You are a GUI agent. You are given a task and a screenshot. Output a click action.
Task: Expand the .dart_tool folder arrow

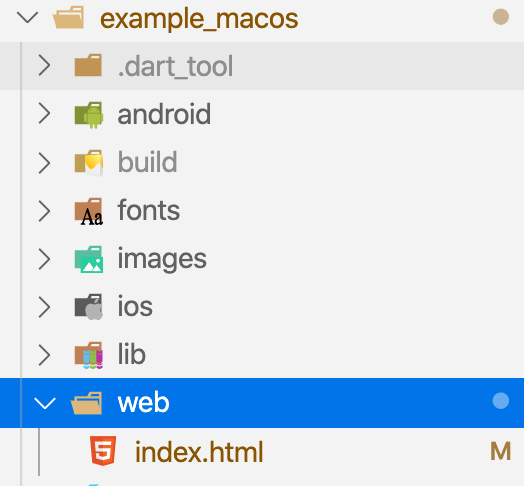coord(44,66)
